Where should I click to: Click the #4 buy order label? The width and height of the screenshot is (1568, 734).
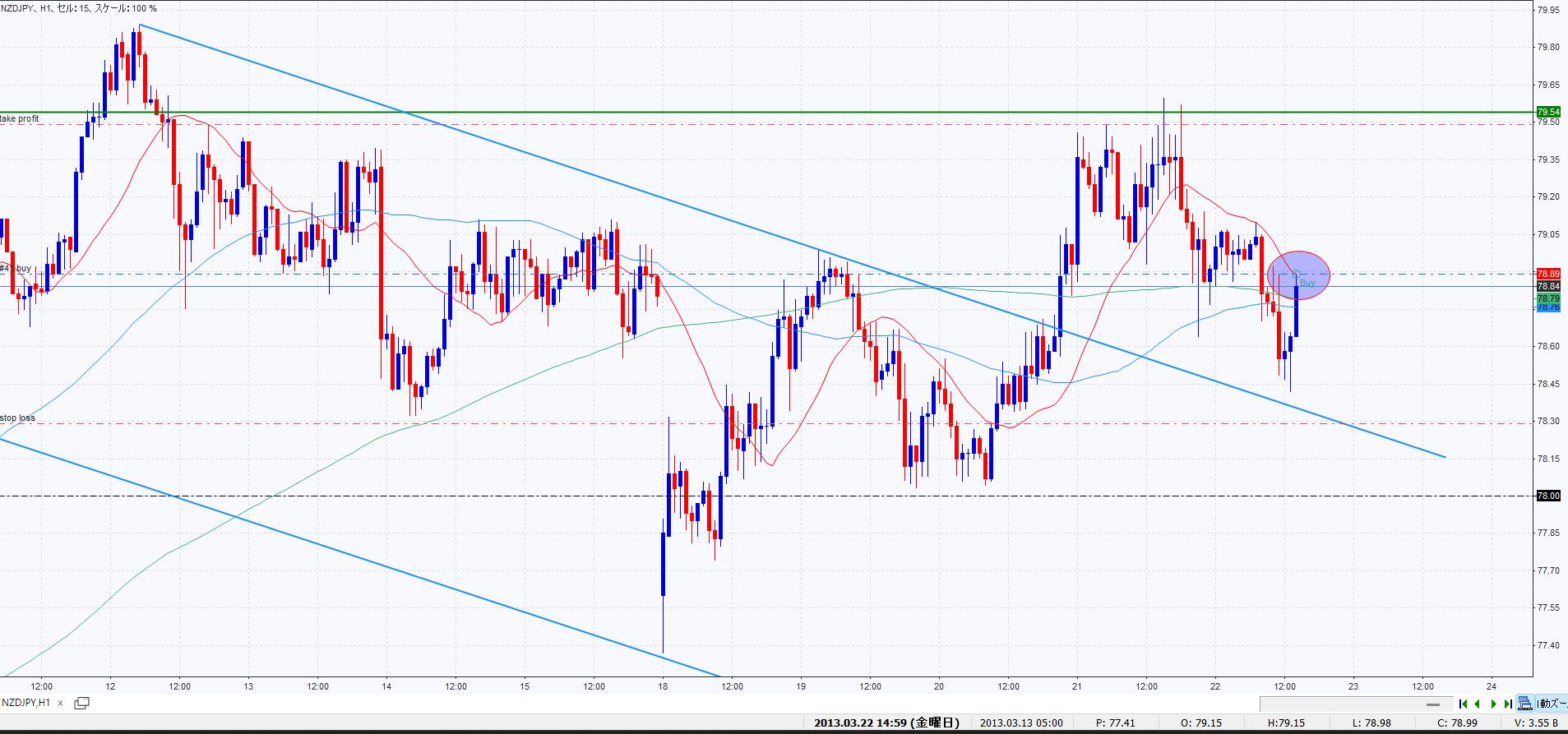16,269
